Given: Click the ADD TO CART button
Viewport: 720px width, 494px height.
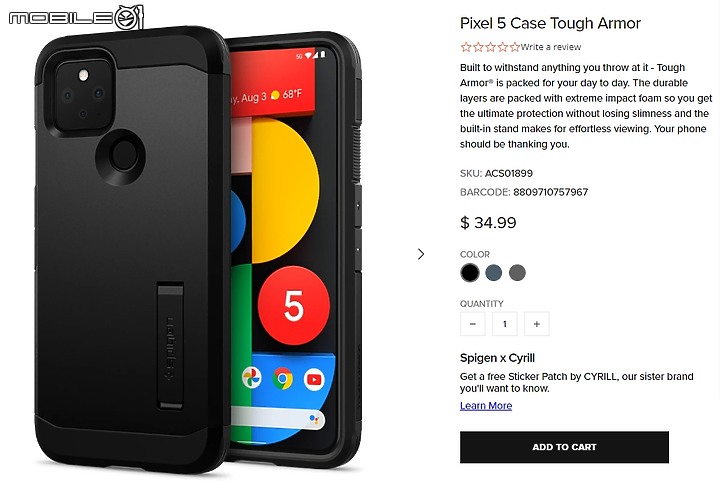Looking at the screenshot, I should [564, 447].
